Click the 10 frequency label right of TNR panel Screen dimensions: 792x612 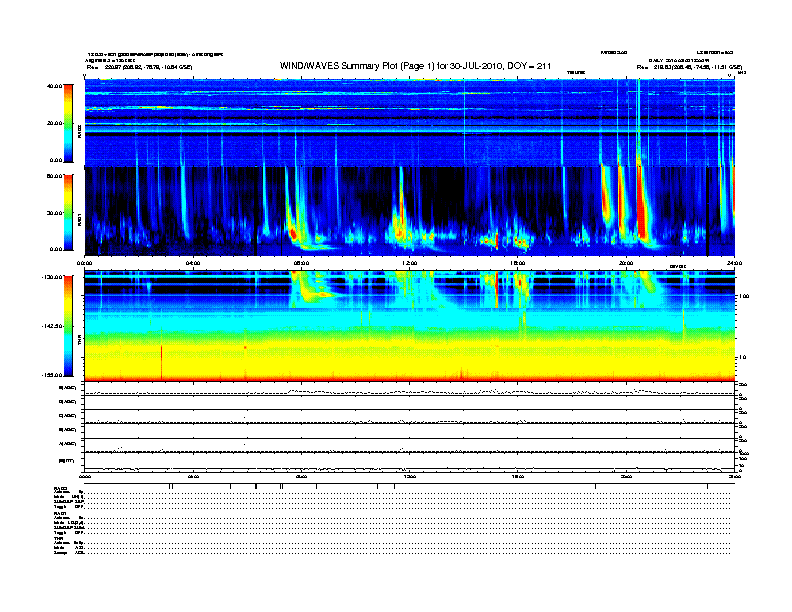tap(744, 358)
